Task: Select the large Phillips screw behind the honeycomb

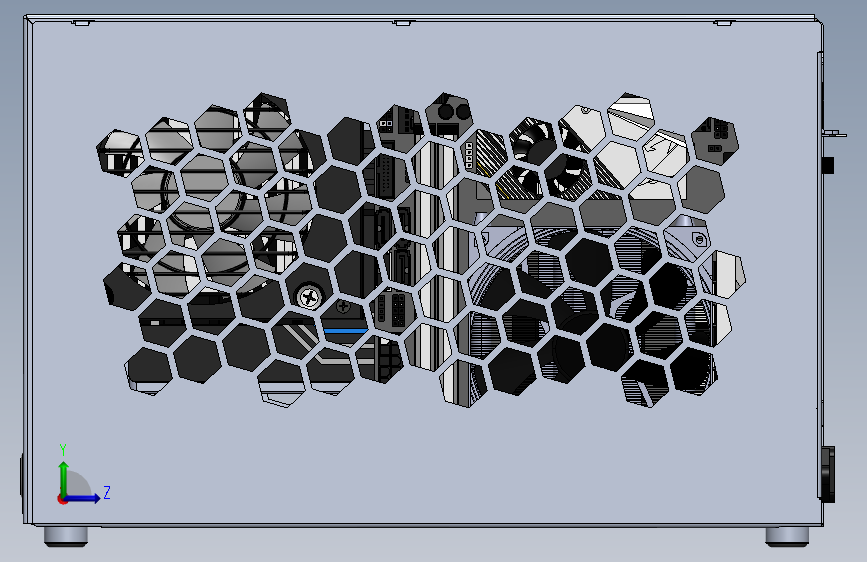Action: click(x=310, y=297)
